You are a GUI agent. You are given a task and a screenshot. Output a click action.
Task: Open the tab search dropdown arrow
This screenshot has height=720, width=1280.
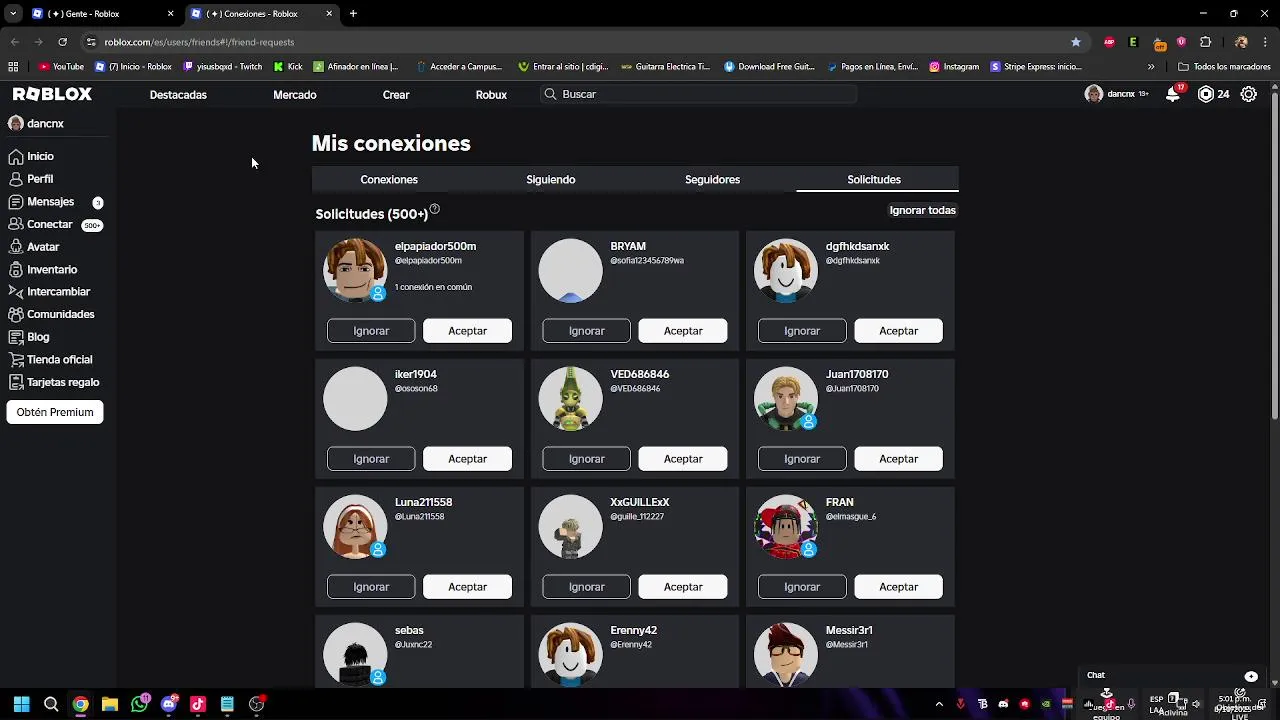pos(13,14)
